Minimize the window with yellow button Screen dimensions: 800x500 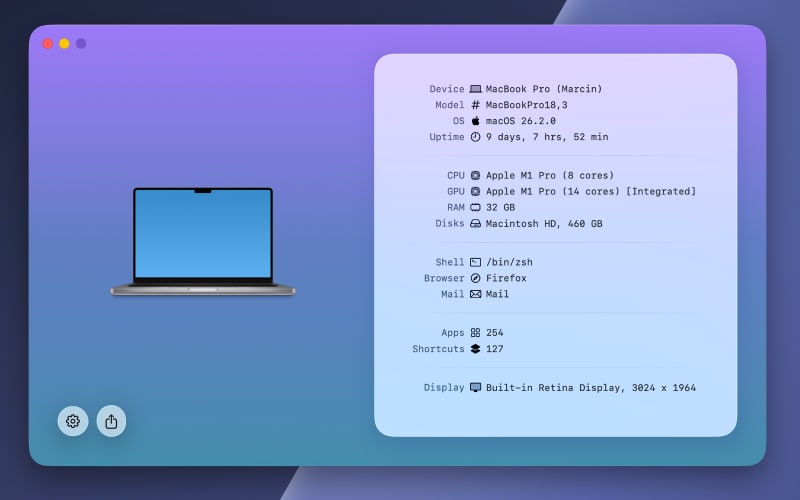coord(64,43)
